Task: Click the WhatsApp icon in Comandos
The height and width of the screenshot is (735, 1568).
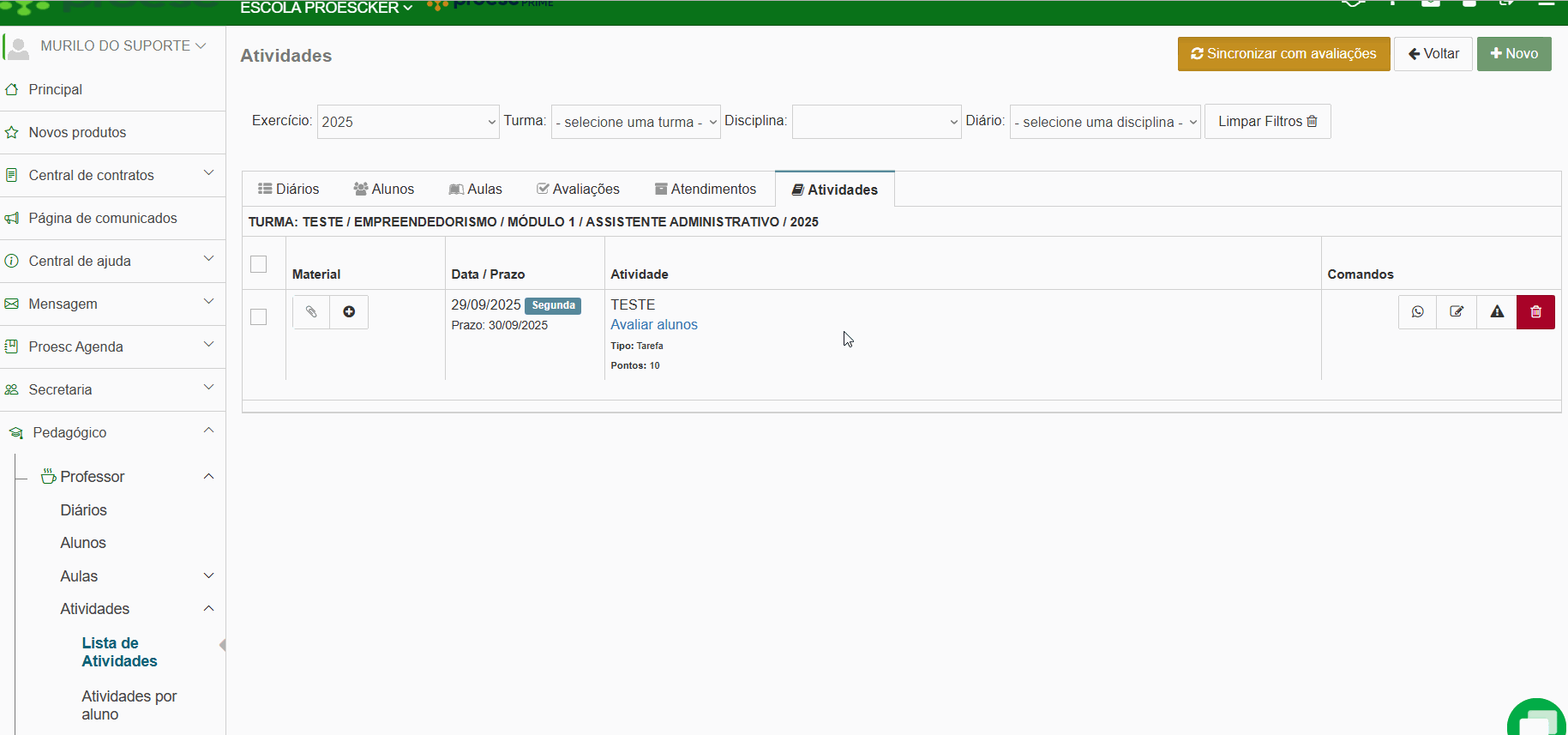Action: [1418, 312]
